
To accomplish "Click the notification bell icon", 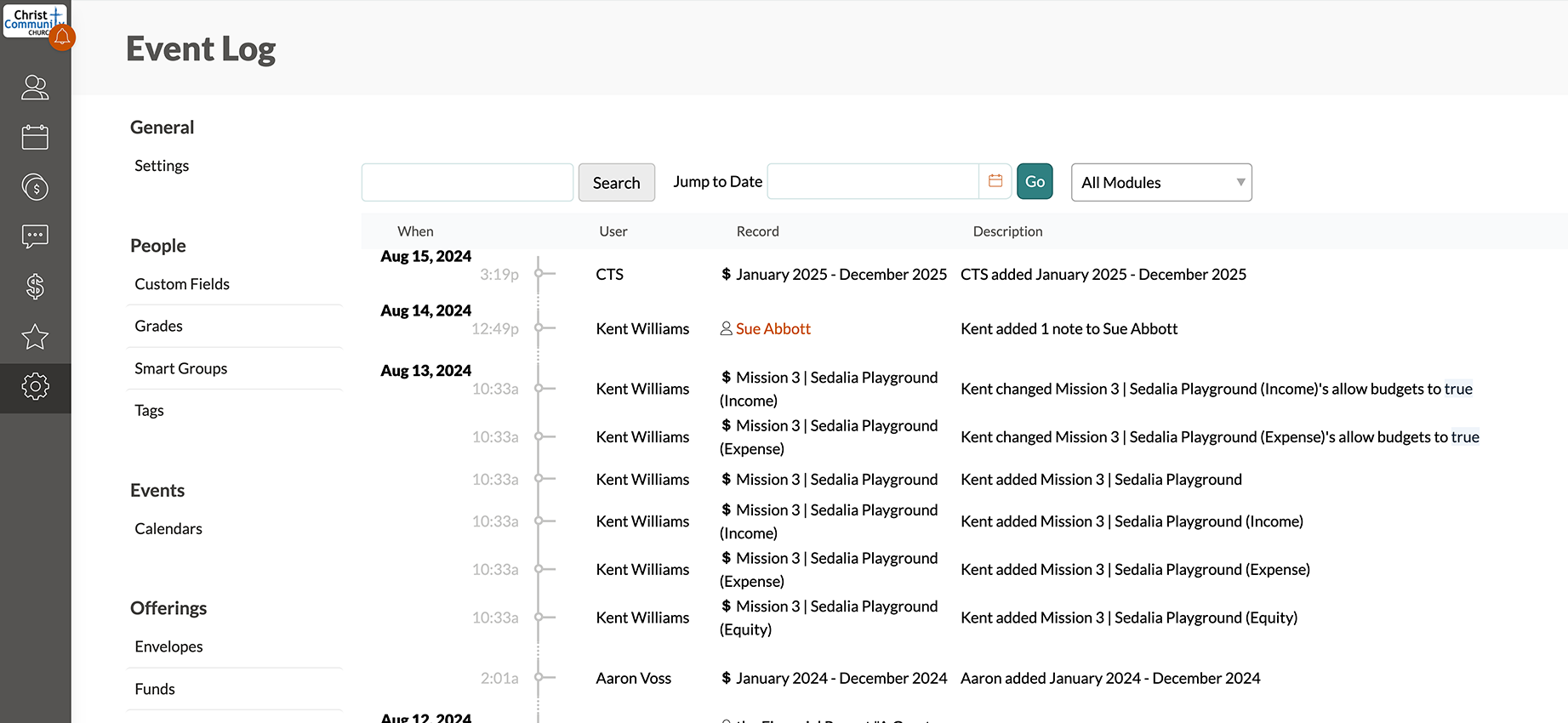I will click(x=62, y=37).
